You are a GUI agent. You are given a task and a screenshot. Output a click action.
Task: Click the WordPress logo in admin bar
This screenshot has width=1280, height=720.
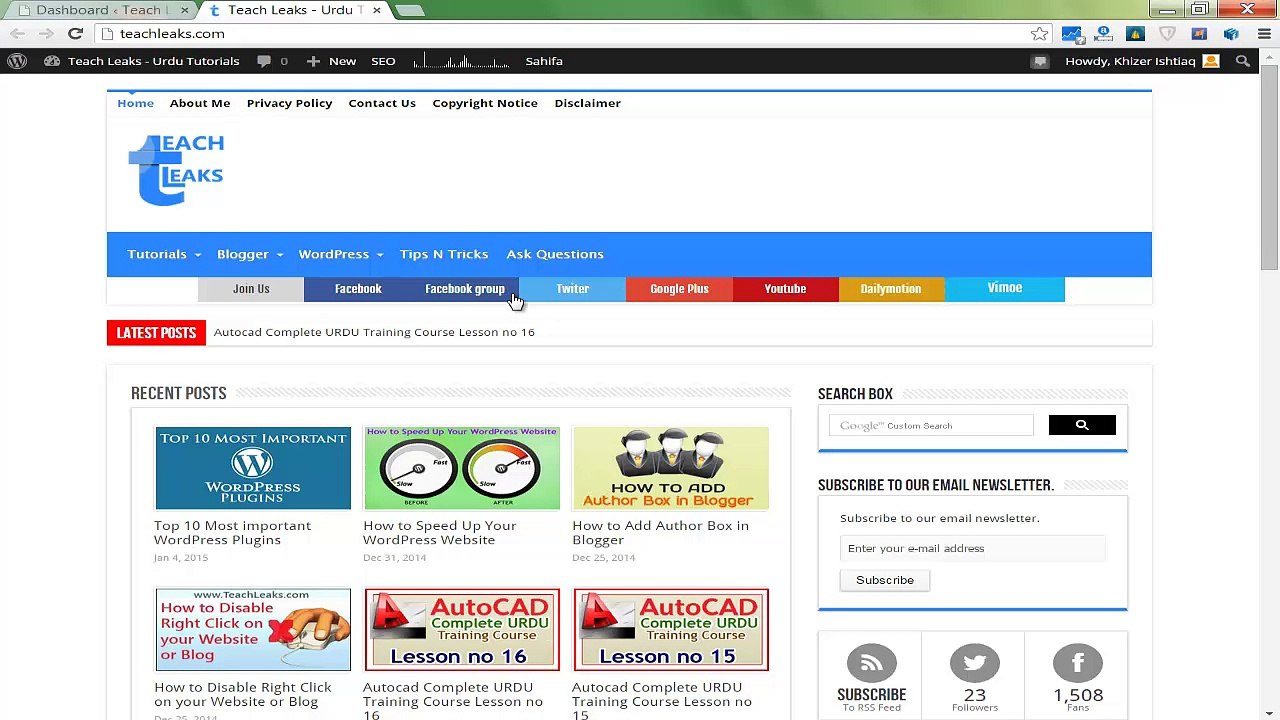pyautogui.click(x=17, y=61)
